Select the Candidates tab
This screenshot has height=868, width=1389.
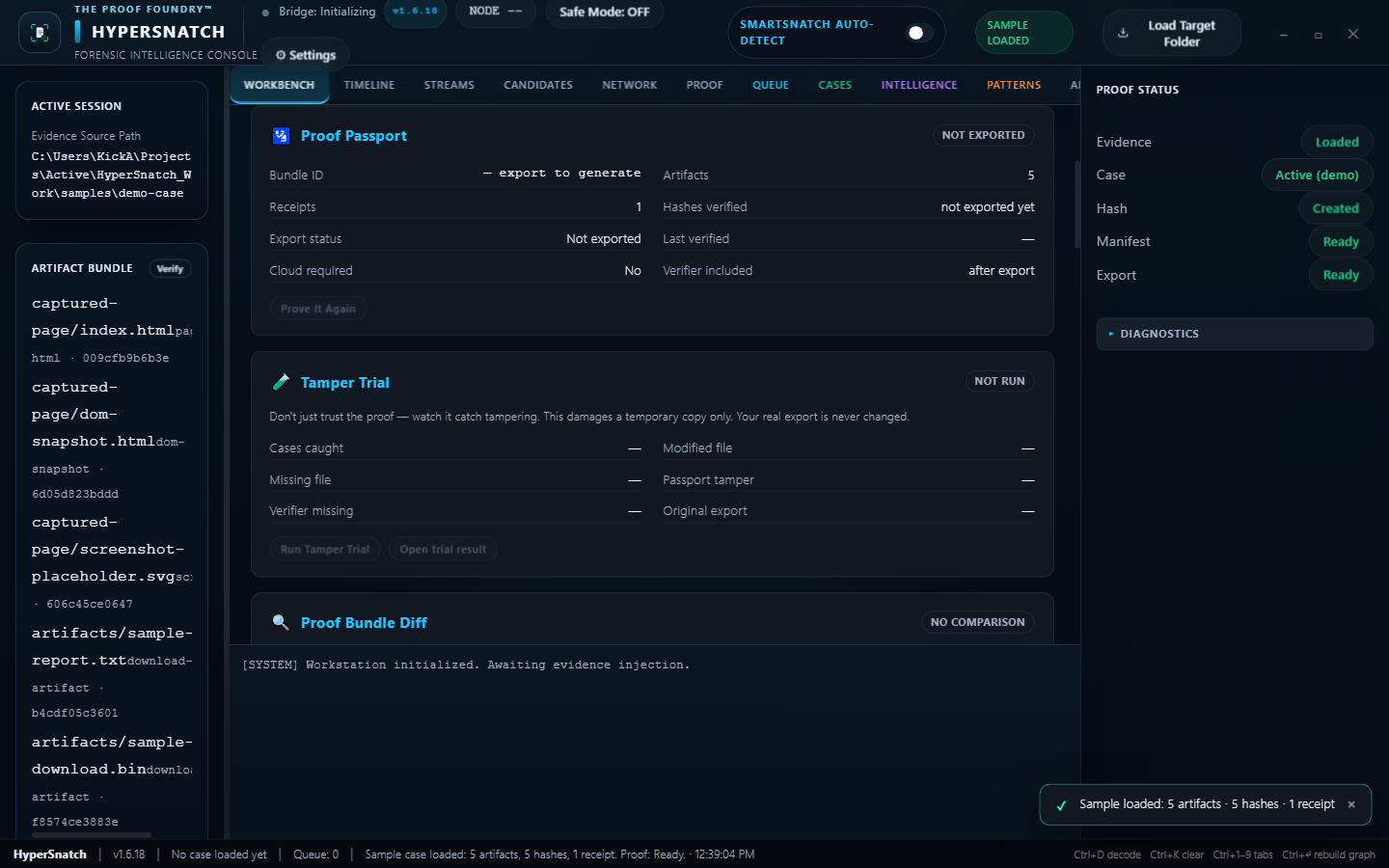point(538,85)
